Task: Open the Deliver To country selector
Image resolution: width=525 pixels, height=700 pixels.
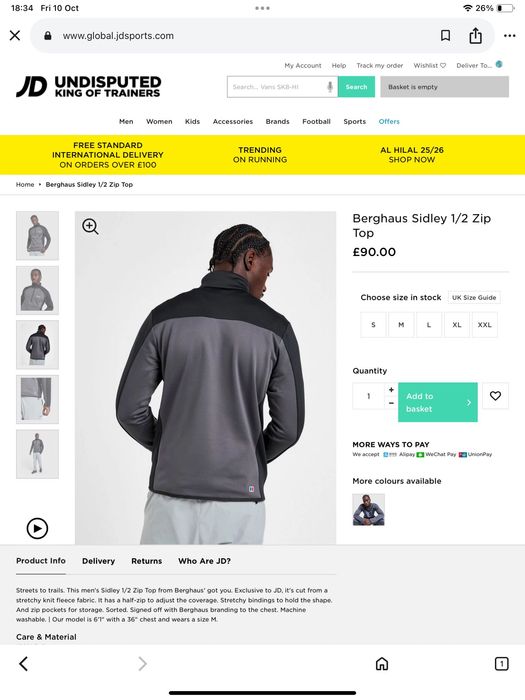Action: pos(479,65)
